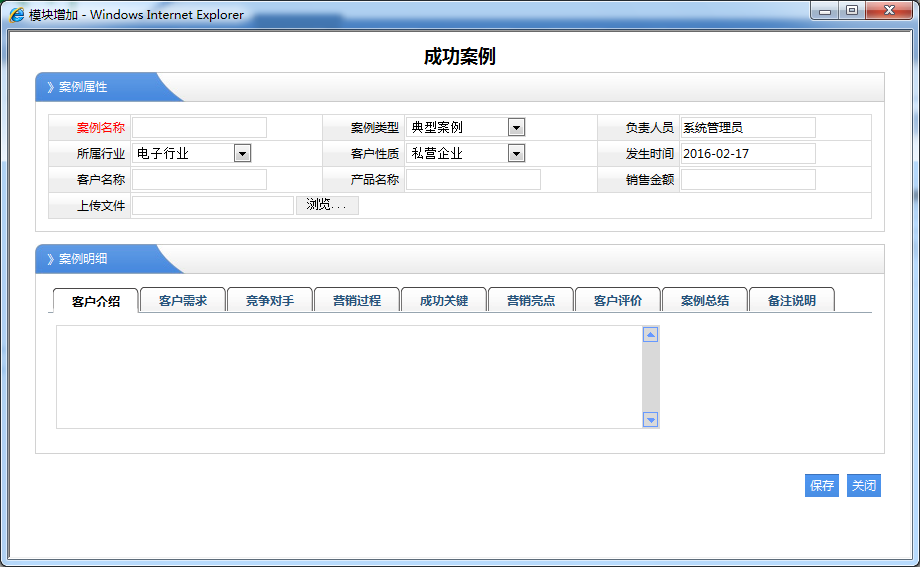Go to the 备注说明 tab
Image resolution: width=920 pixels, height=567 pixels.
coord(792,300)
